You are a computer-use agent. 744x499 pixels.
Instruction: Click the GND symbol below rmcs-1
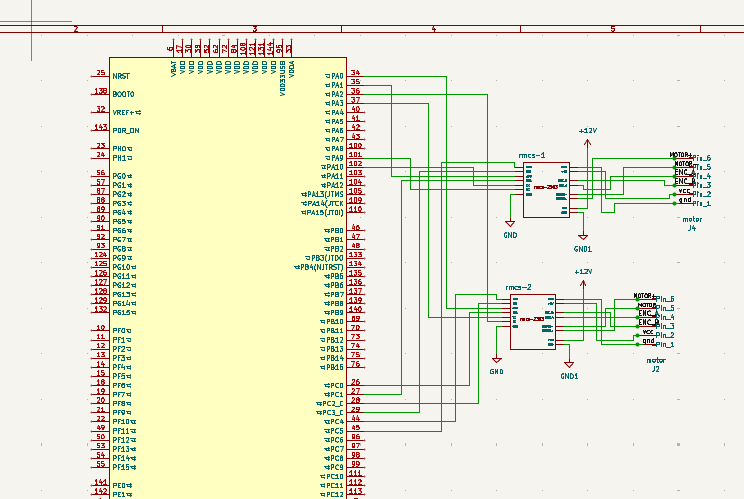coord(510,229)
